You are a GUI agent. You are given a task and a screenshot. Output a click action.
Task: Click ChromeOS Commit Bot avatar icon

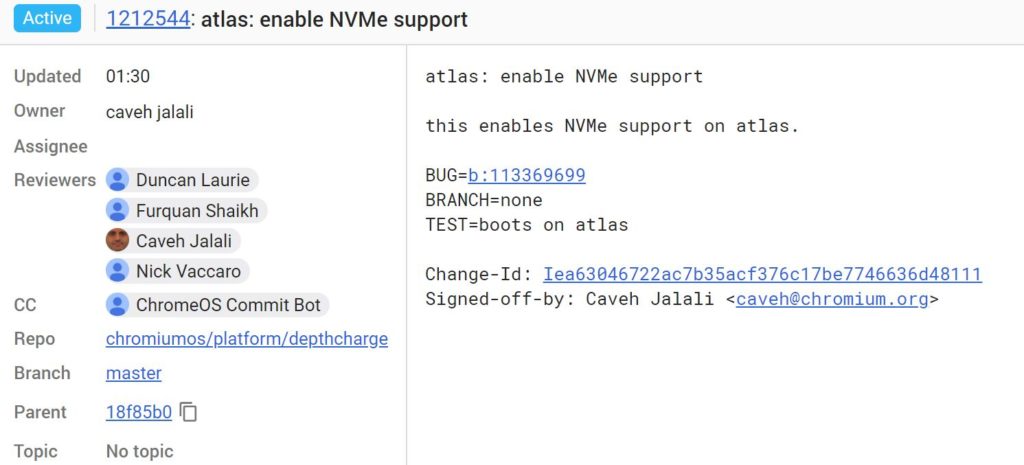118,305
